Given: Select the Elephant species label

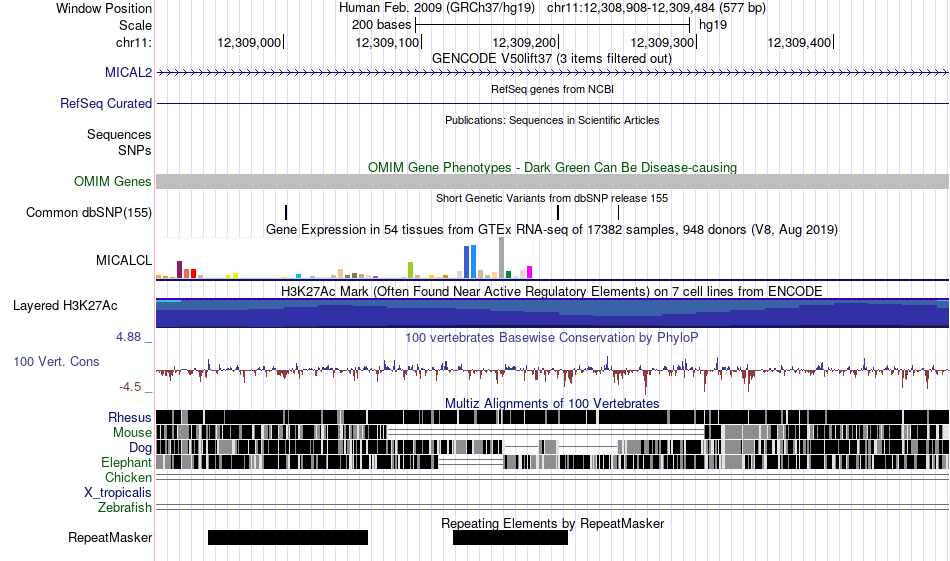Looking at the screenshot, I should [126, 462].
